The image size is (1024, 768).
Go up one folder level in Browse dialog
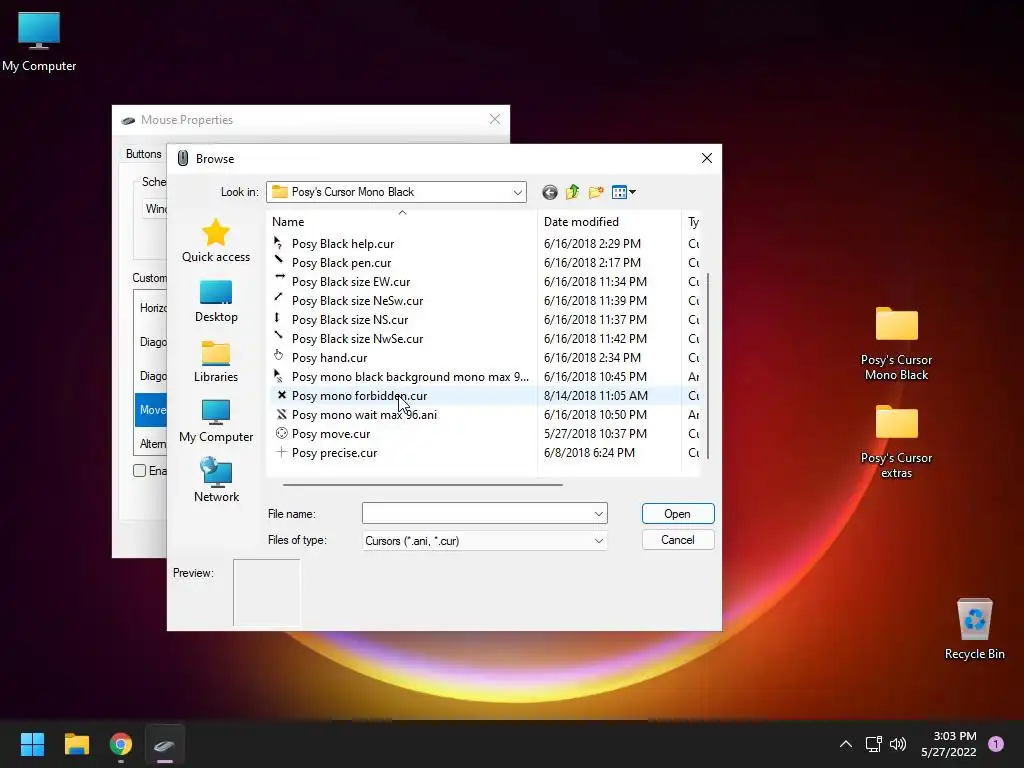pos(573,192)
